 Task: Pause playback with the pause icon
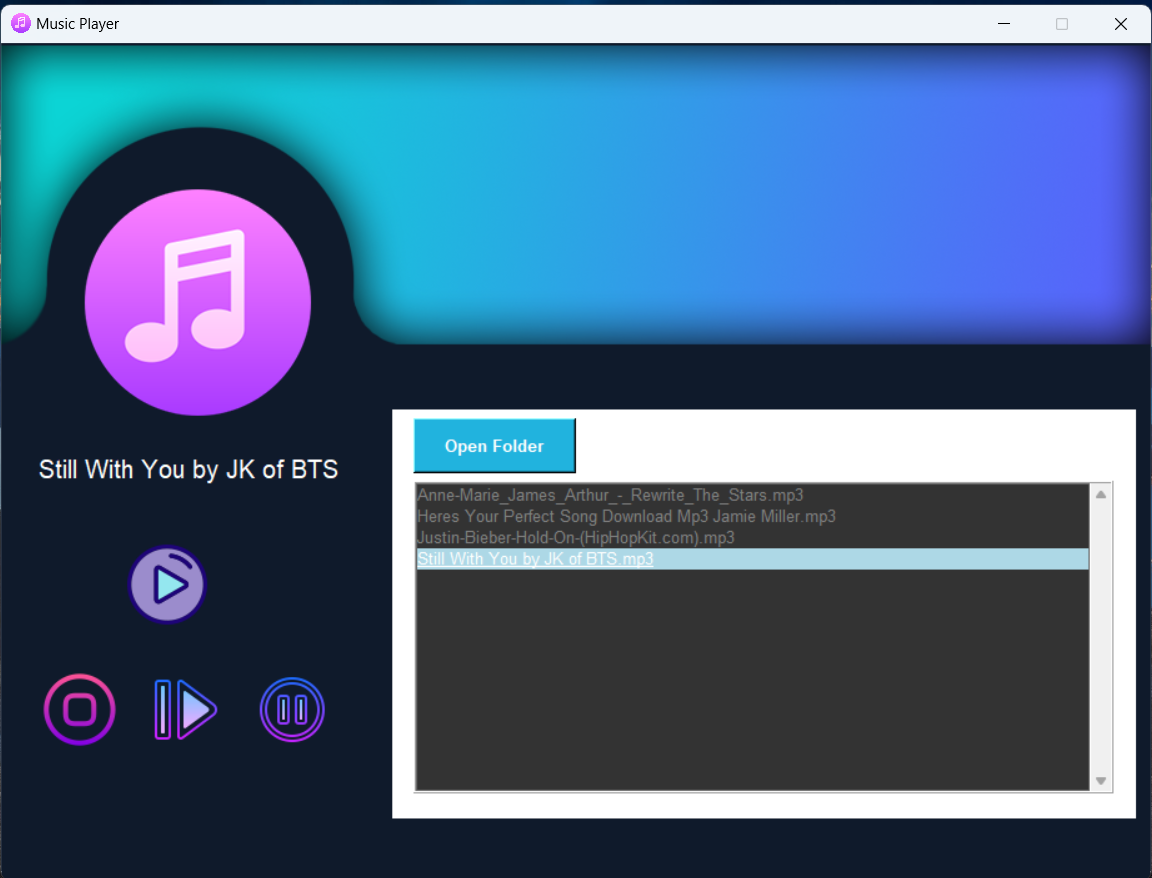292,710
